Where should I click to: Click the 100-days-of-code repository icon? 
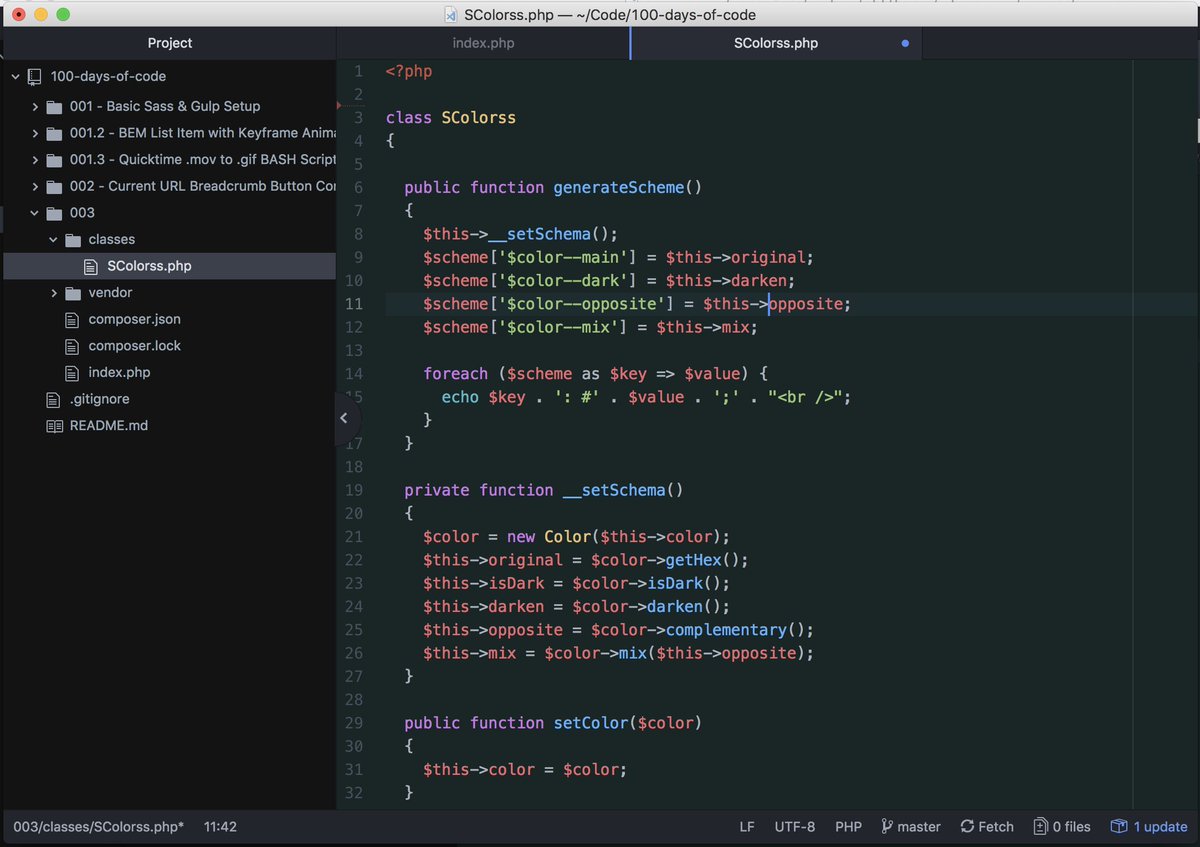pos(36,76)
